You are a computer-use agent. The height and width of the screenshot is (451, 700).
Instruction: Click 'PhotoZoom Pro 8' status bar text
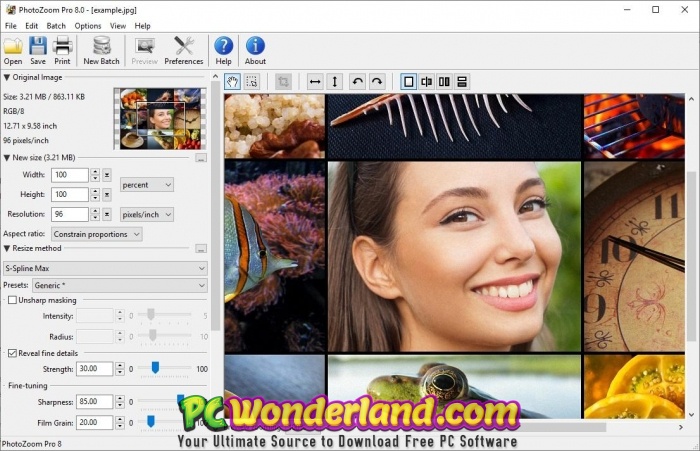click(x=32, y=444)
